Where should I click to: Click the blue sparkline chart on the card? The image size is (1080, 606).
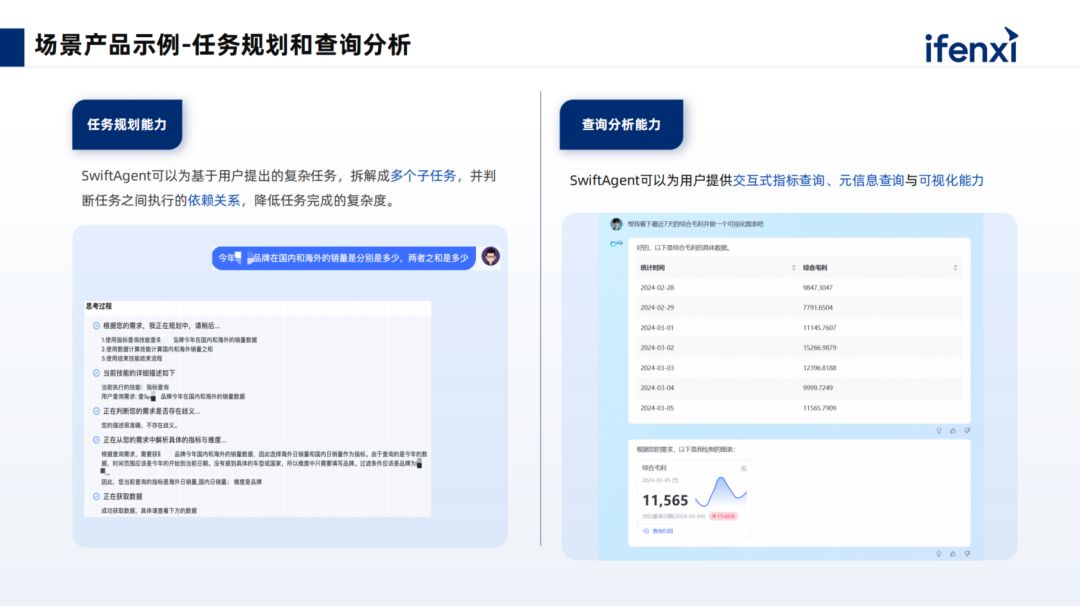[721, 492]
